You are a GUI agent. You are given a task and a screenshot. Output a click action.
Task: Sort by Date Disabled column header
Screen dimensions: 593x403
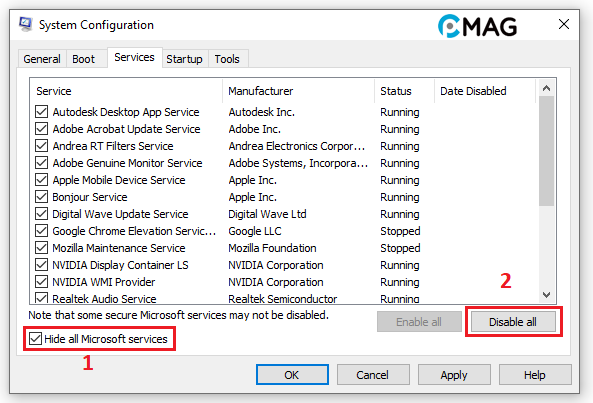coord(485,91)
